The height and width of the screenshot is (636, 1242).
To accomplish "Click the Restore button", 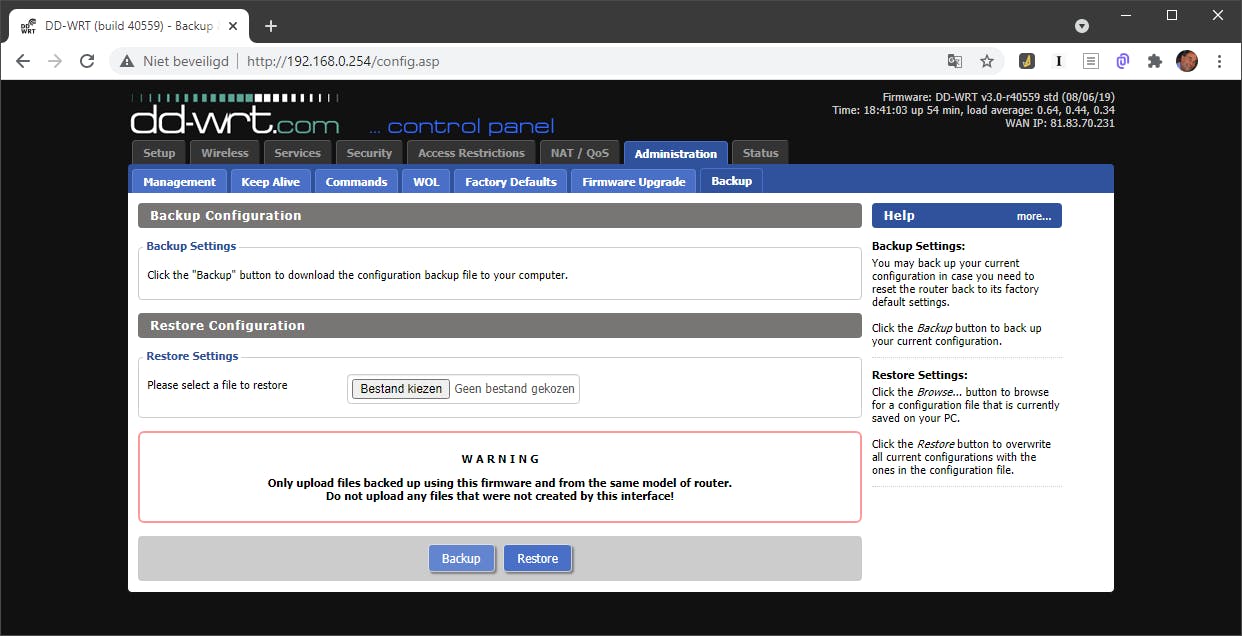I will pos(538,558).
